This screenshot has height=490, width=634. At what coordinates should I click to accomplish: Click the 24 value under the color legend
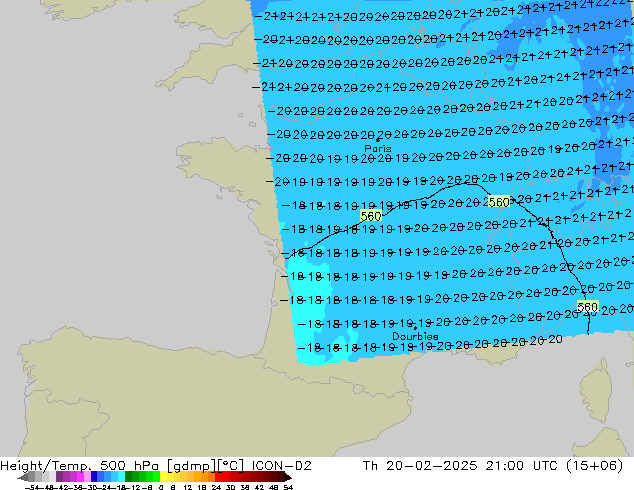[x=216, y=487]
